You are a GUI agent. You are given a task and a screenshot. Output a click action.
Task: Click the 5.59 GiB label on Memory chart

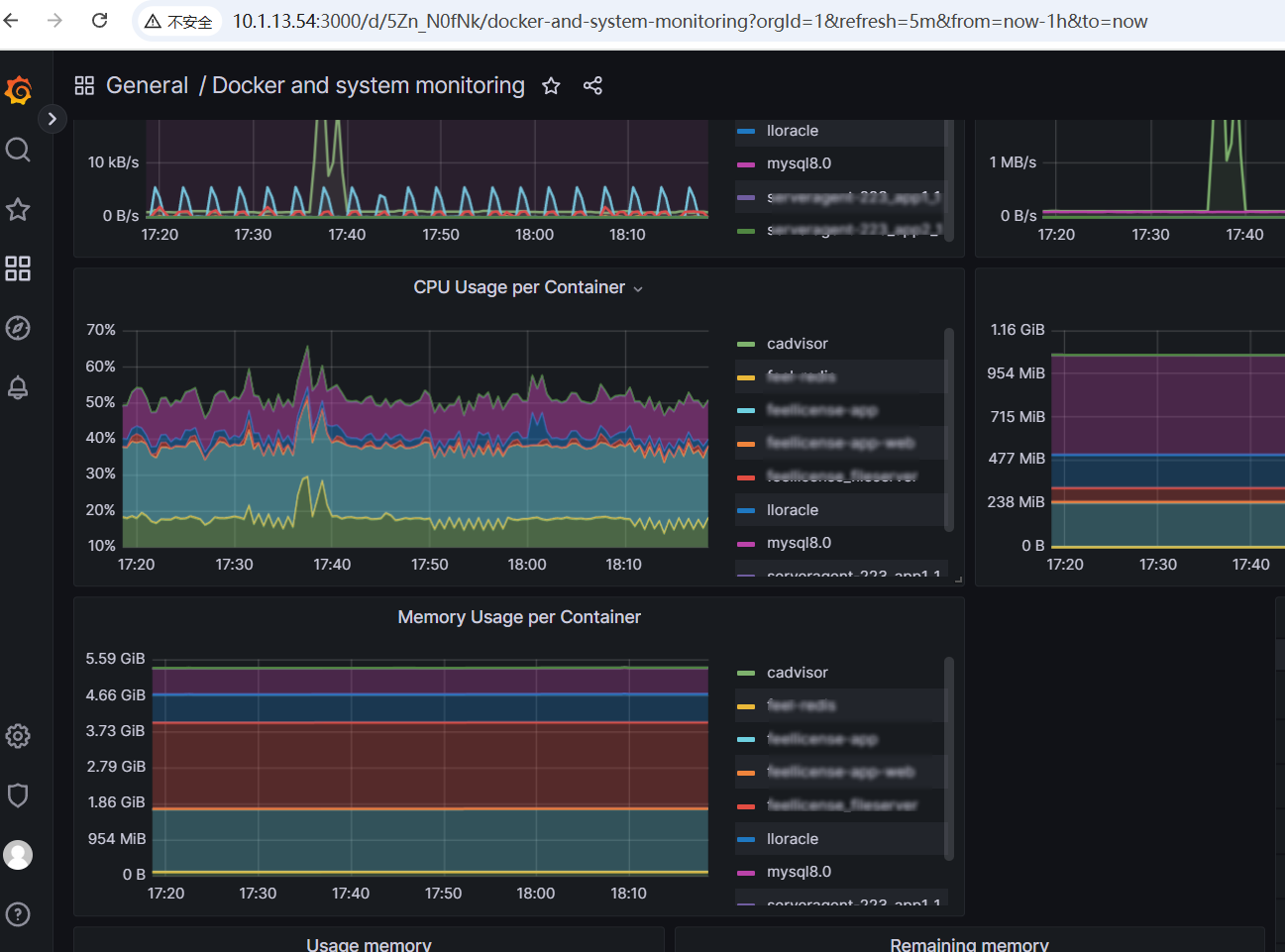[x=115, y=659]
